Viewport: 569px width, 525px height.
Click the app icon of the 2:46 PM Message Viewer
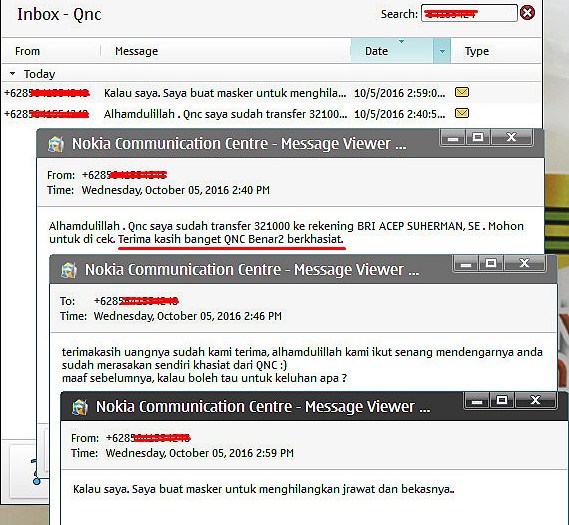(x=69, y=270)
